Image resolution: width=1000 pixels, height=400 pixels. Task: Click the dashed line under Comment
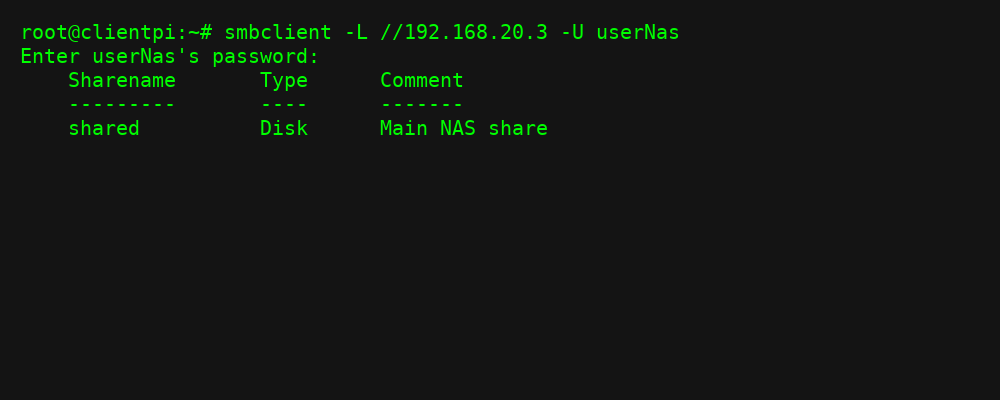coord(422,104)
